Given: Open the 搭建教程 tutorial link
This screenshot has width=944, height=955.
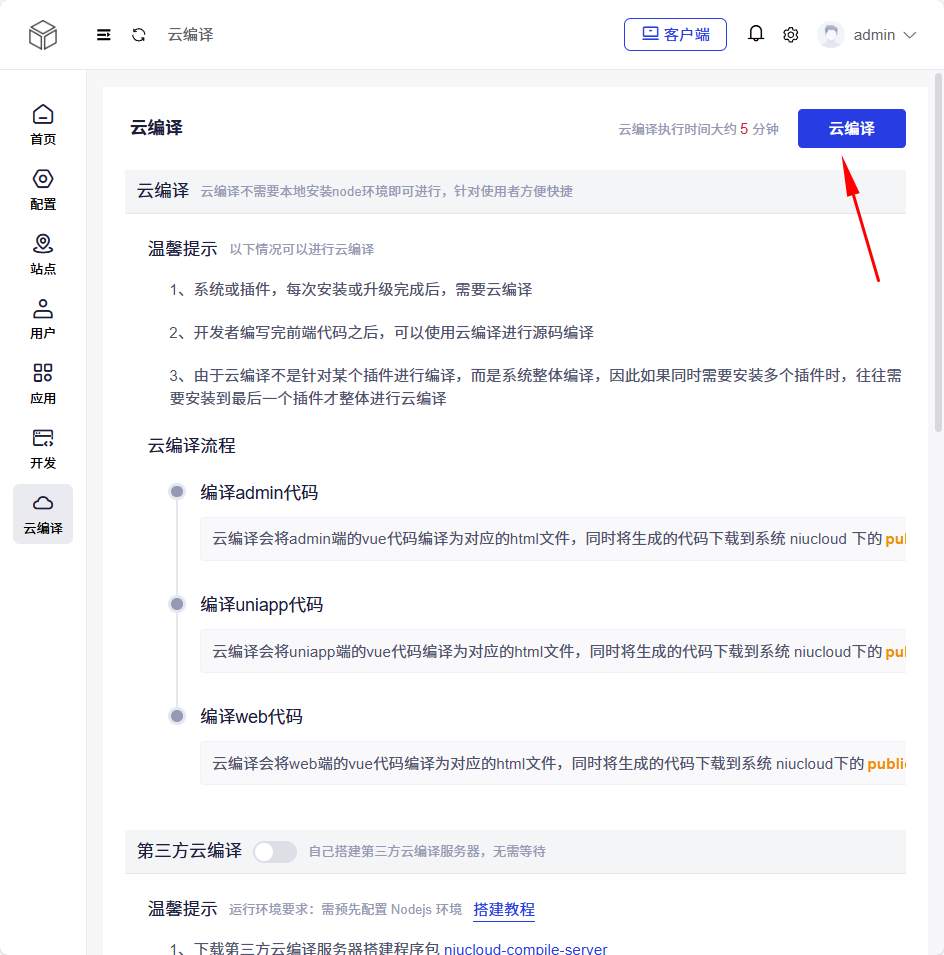Looking at the screenshot, I should 504,910.
